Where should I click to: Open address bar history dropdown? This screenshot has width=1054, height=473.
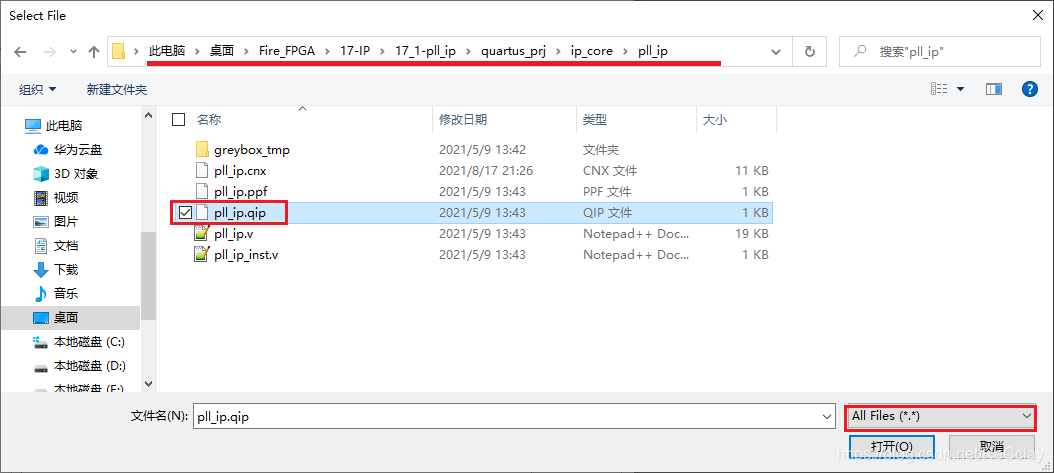point(776,52)
